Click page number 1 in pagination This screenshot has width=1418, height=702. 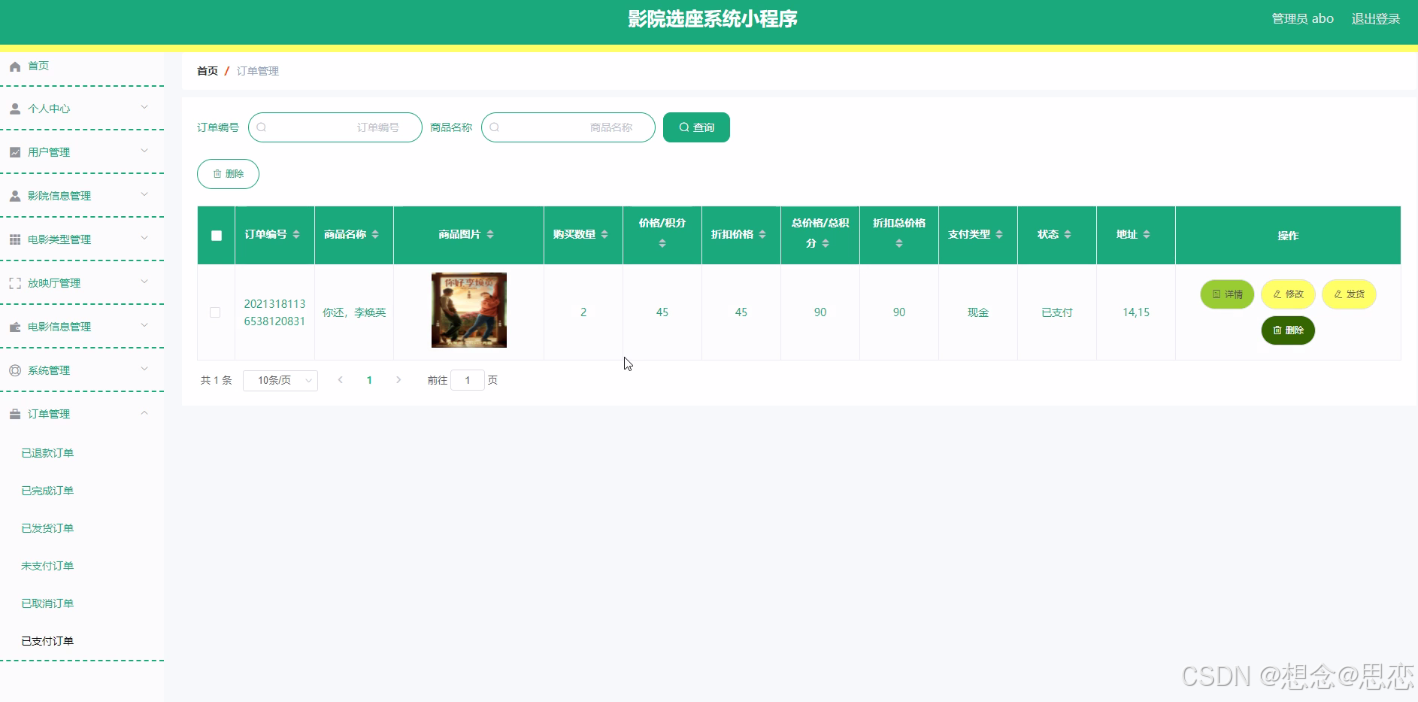[x=370, y=380]
